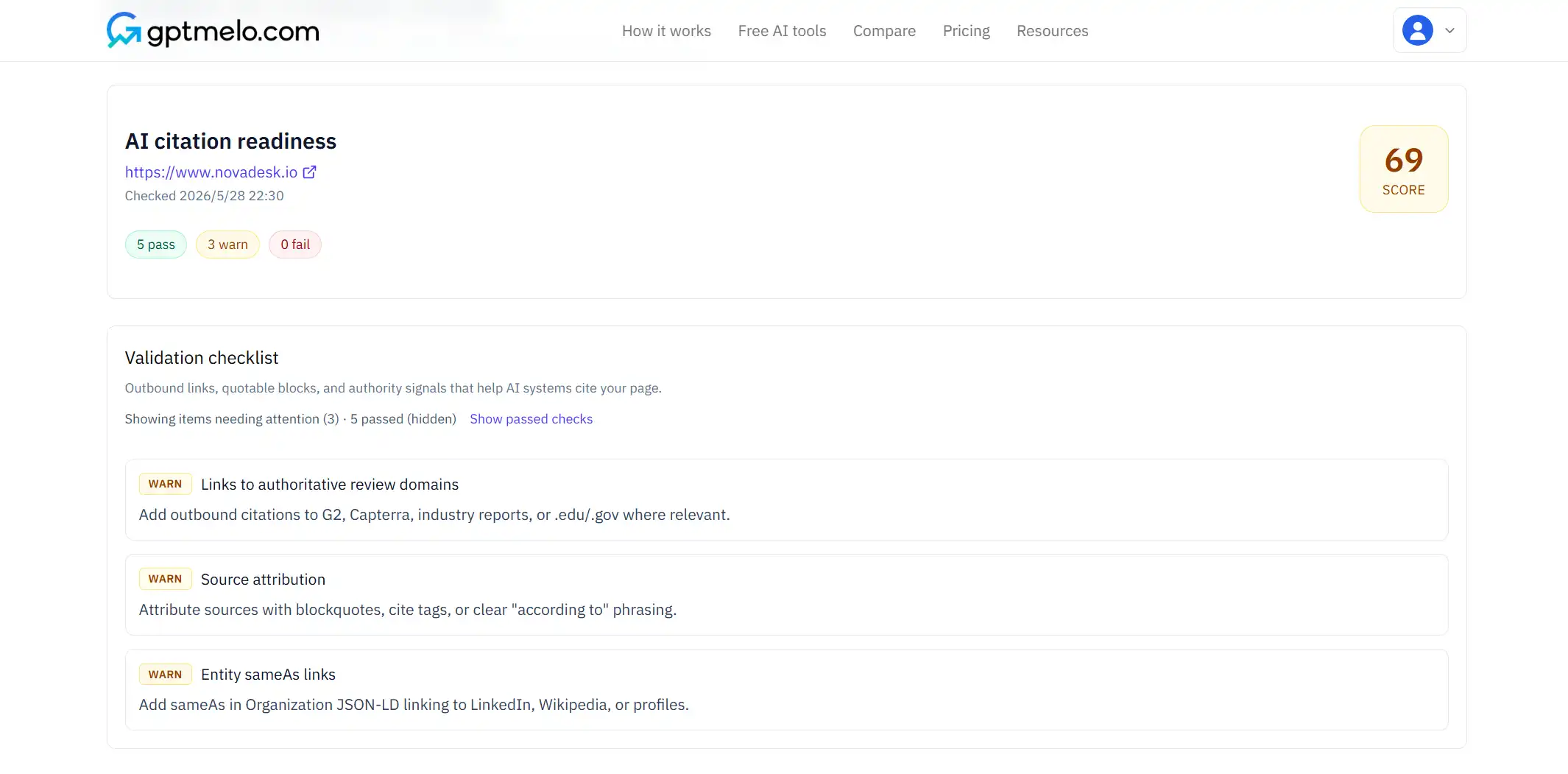Expand the account menu chevron
The width and height of the screenshot is (1568, 774).
1449,31
